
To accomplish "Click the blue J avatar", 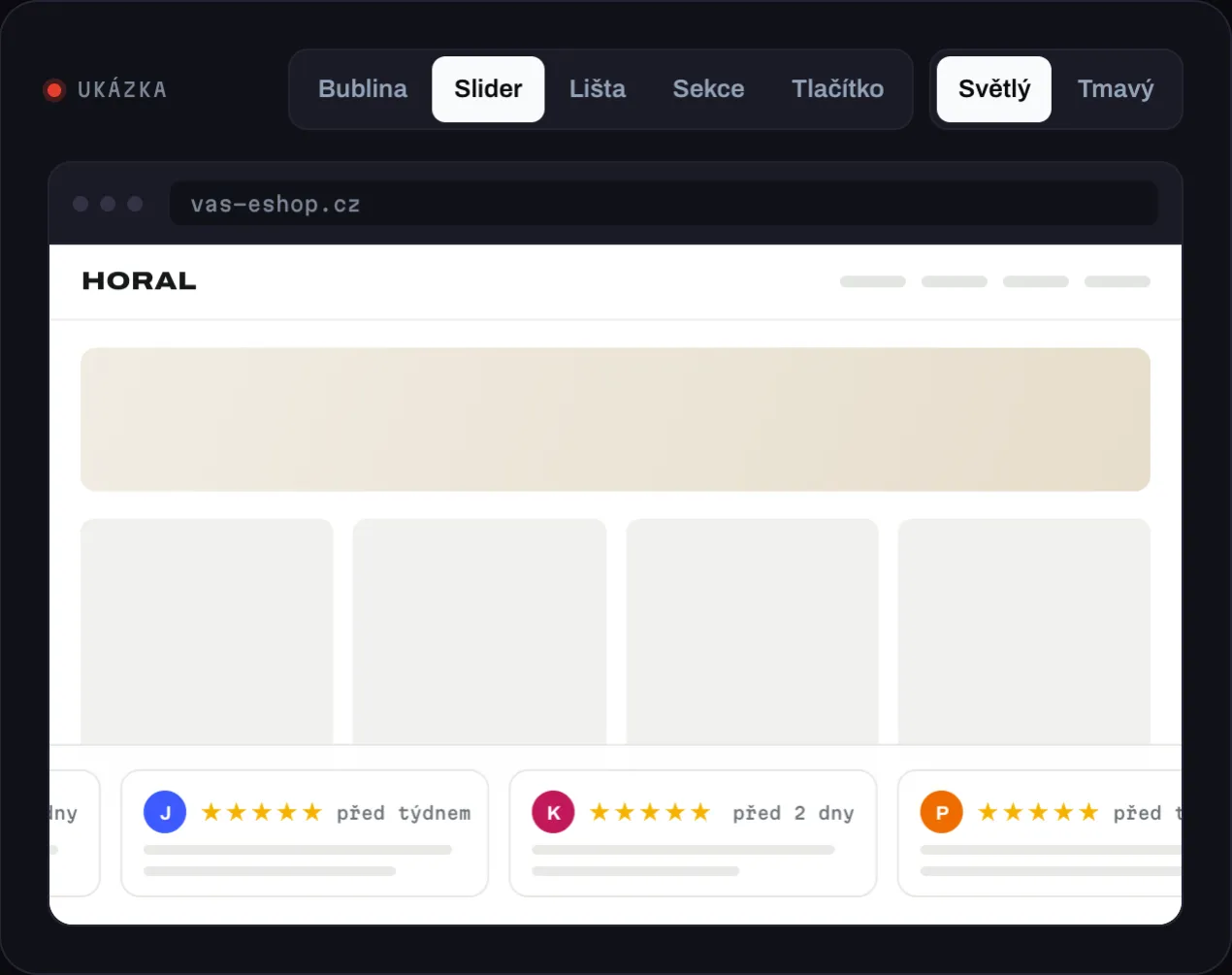I will 165,812.
